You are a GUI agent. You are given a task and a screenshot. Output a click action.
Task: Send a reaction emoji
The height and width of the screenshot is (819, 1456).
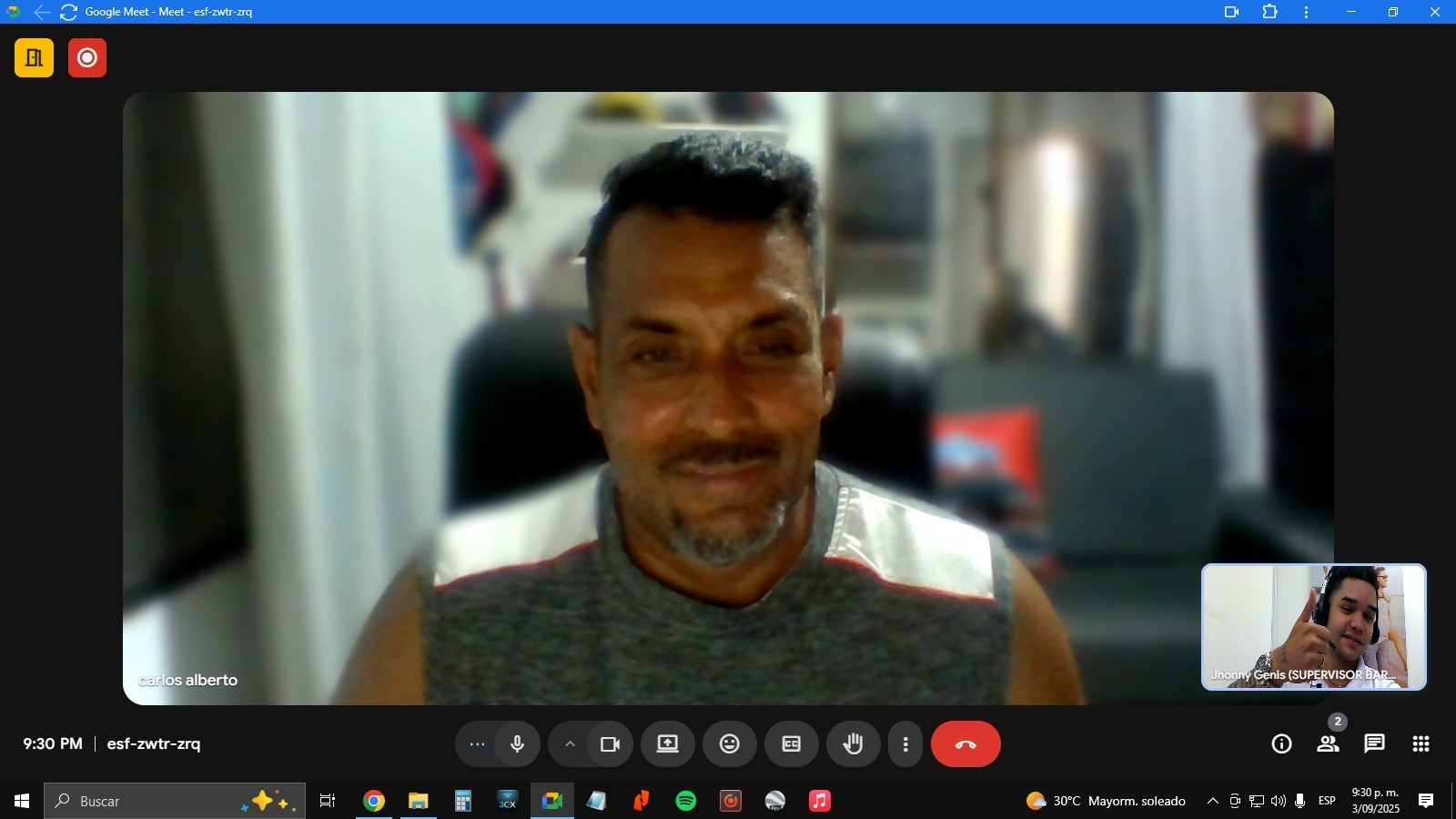730,744
